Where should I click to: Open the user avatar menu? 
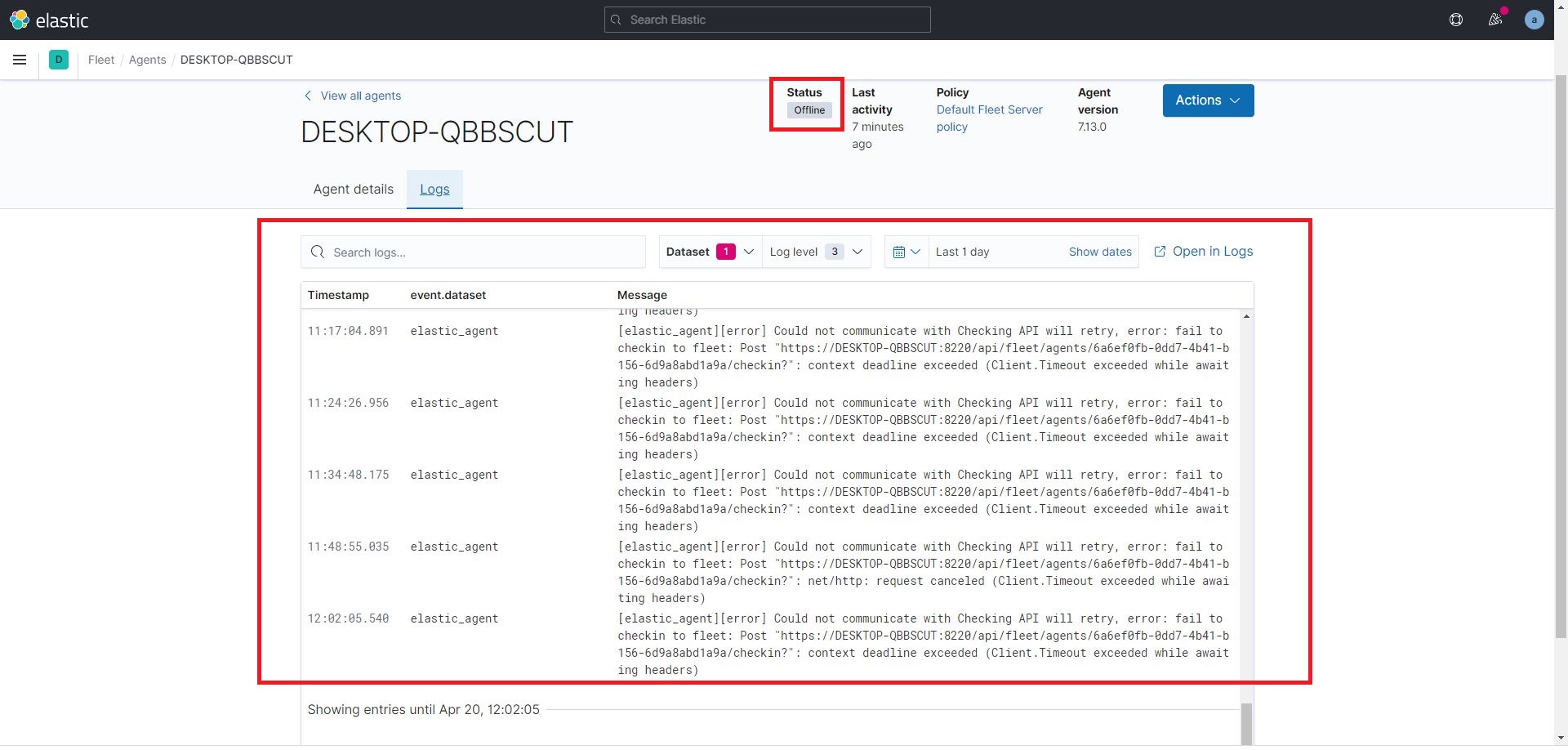[x=1535, y=20]
